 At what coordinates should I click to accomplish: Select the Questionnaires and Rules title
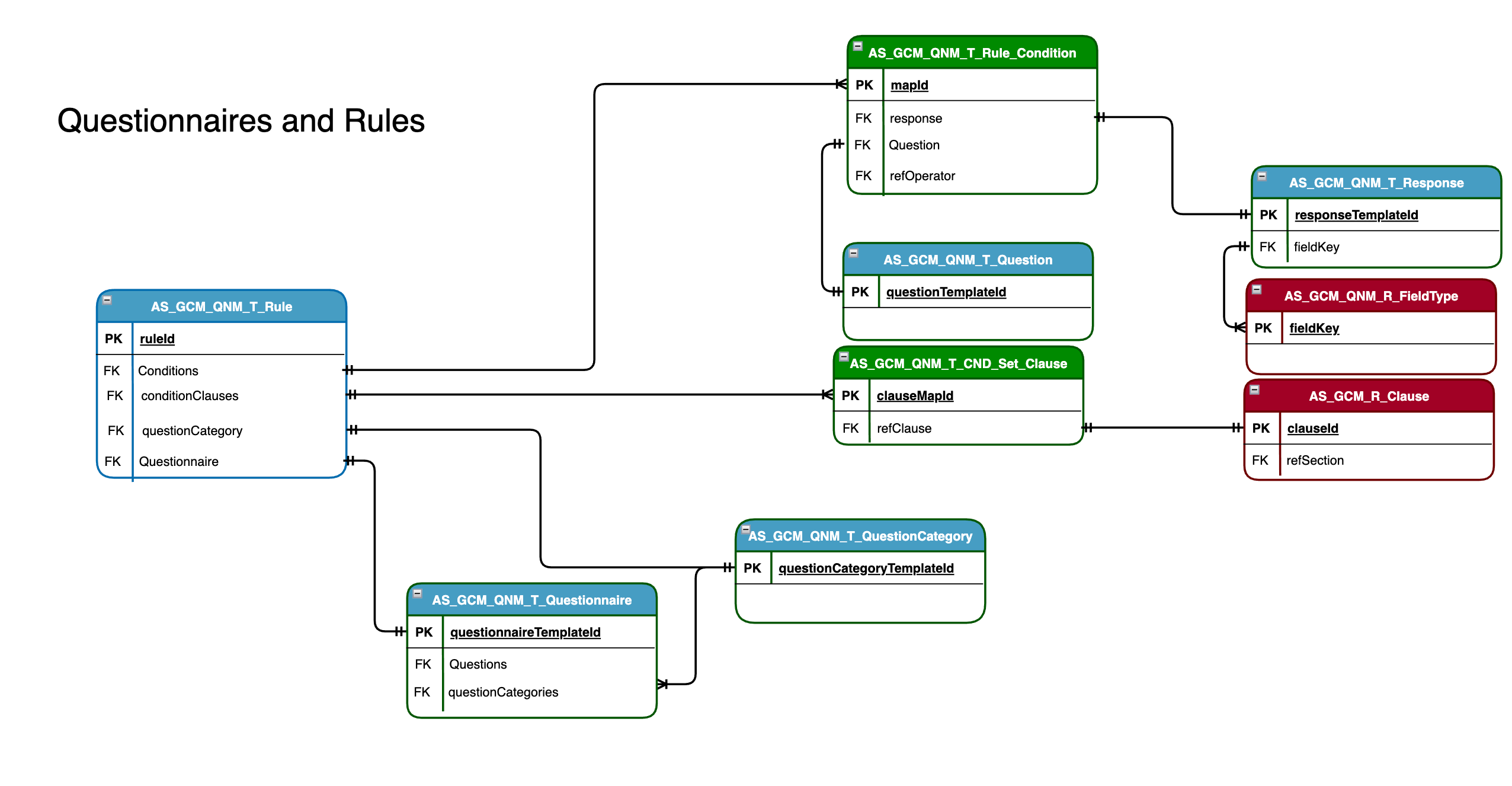[x=241, y=121]
